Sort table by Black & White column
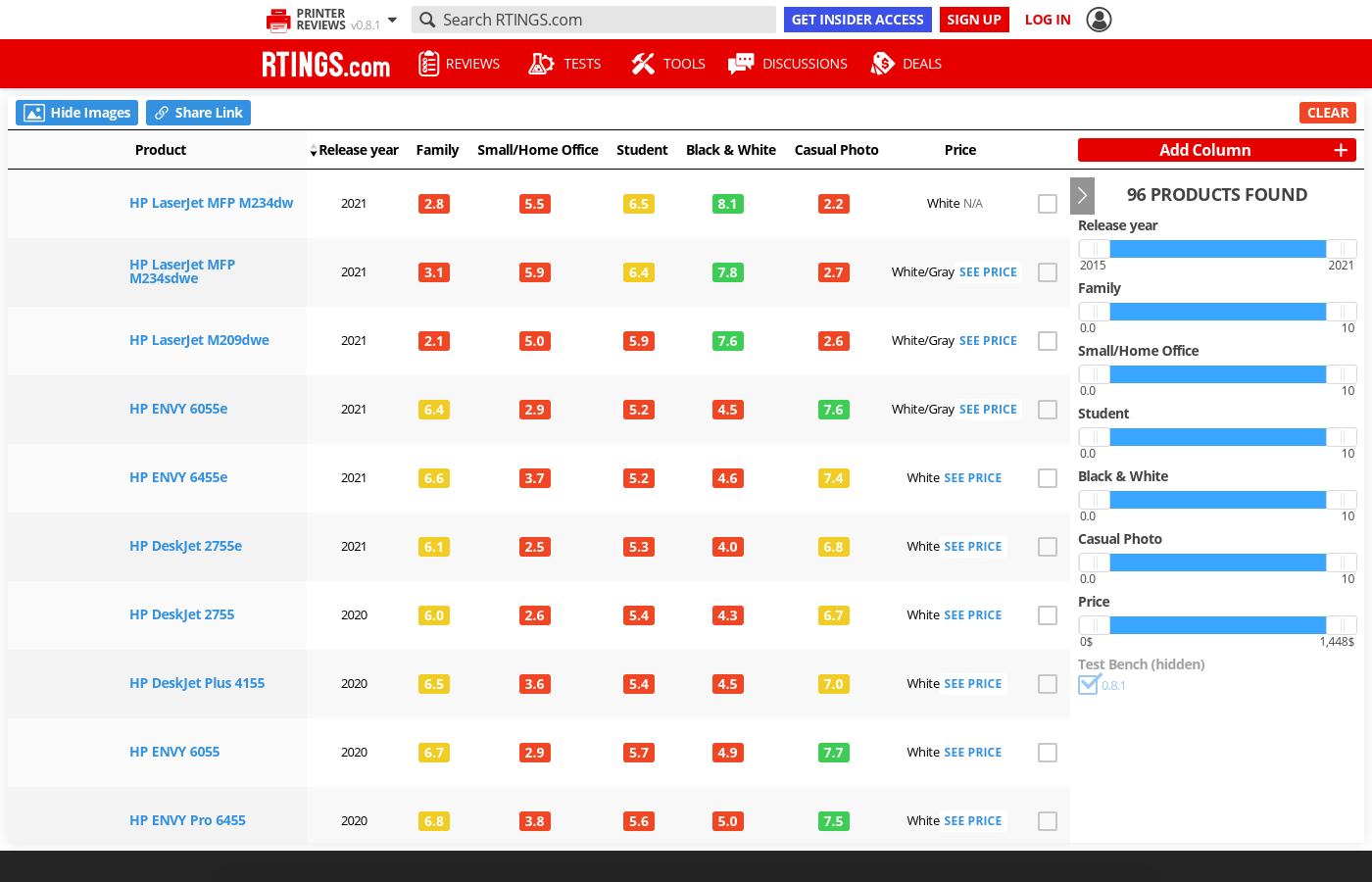 (x=730, y=150)
